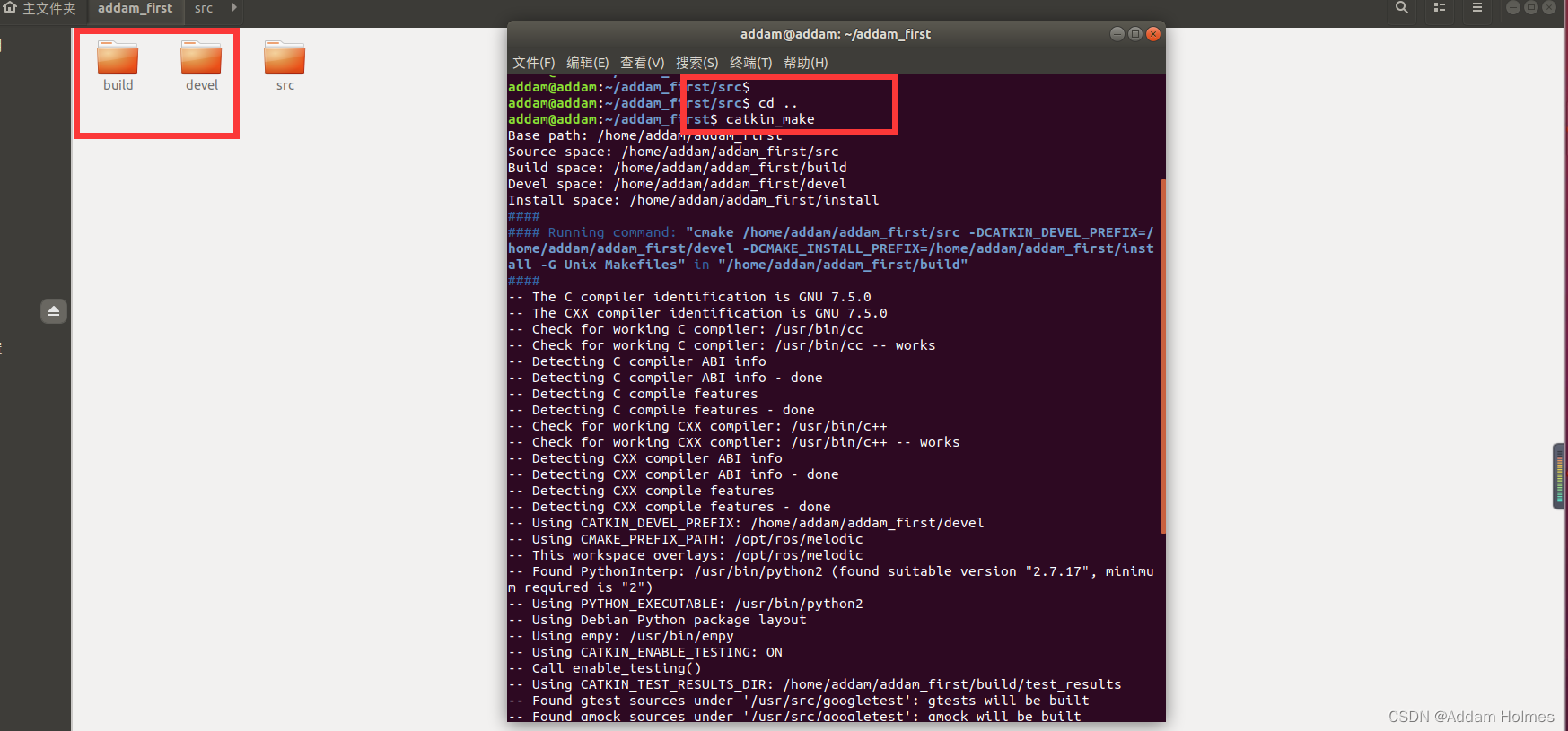This screenshot has height=731, width=1568.
Task: Click the eject button in file manager sidebar
Action: pos(54,311)
